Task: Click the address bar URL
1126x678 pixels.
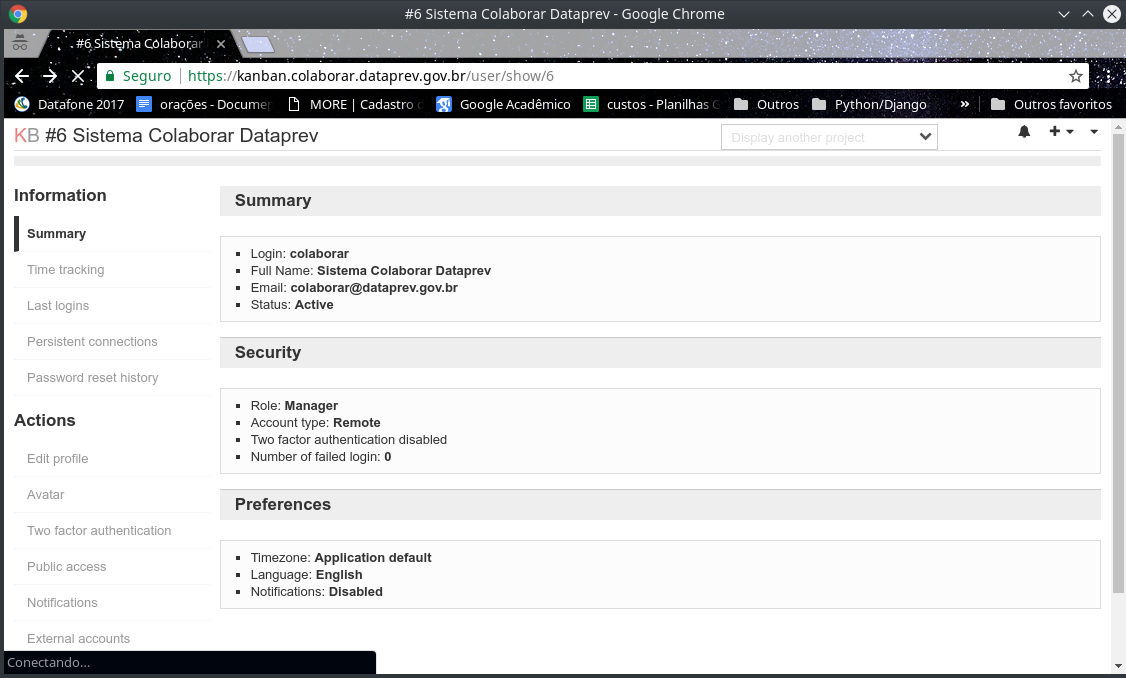Action: click(x=371, y=76)
